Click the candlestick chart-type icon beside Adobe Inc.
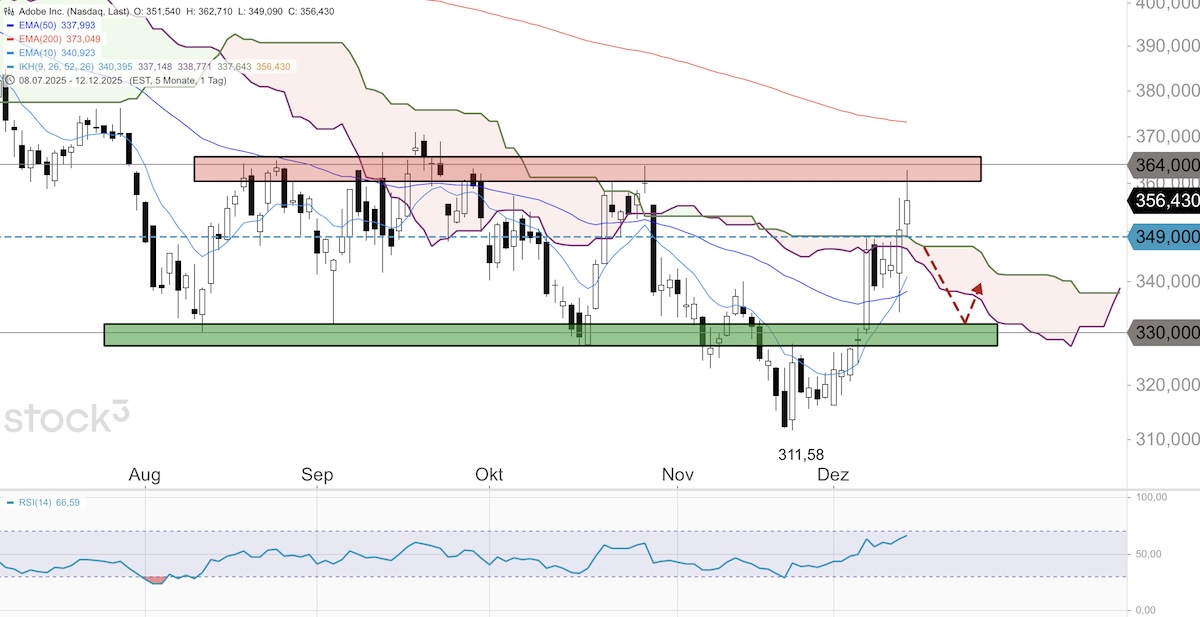The height and width of the screenshot is (617, 1200). (10, 11)
